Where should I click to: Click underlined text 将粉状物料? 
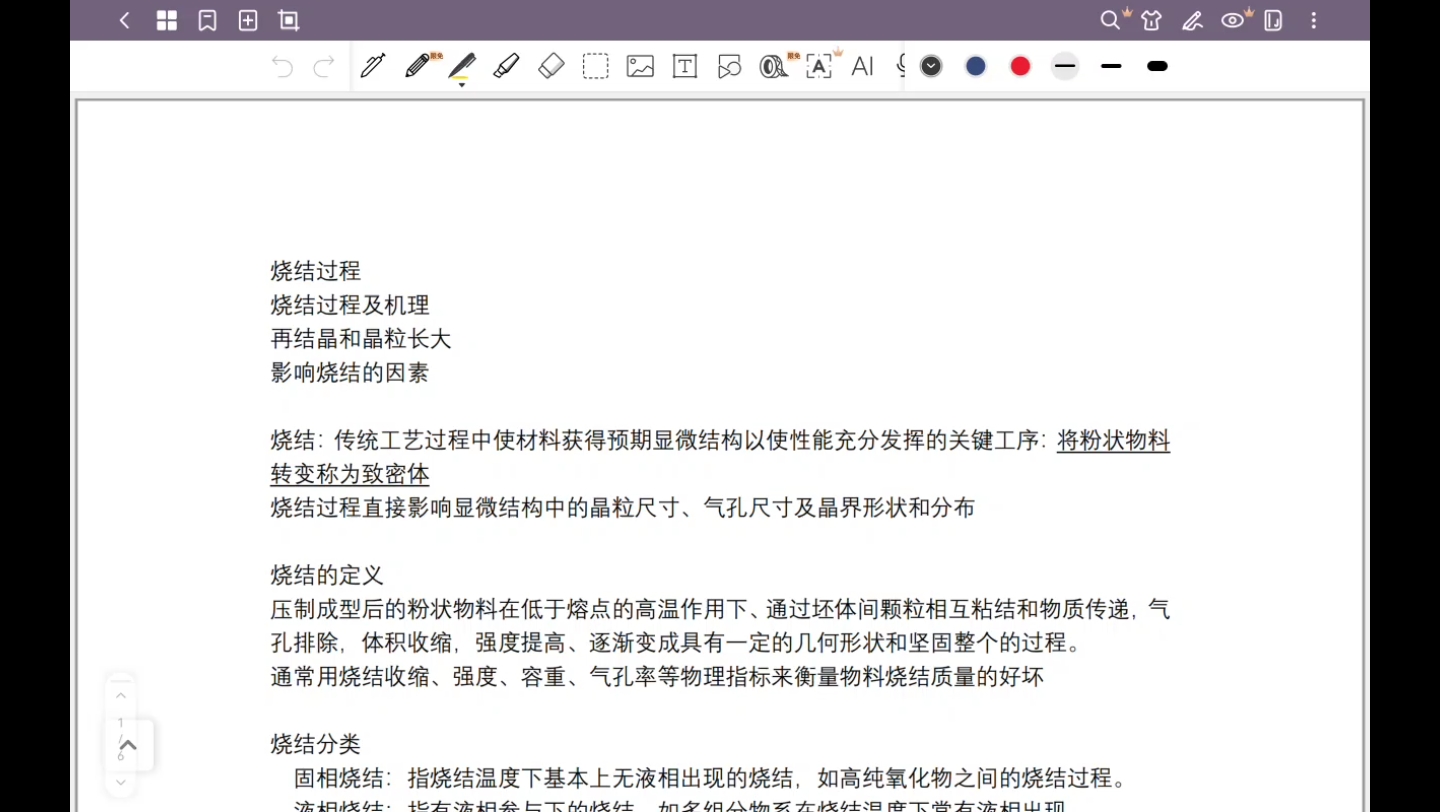click(1114, 441)
